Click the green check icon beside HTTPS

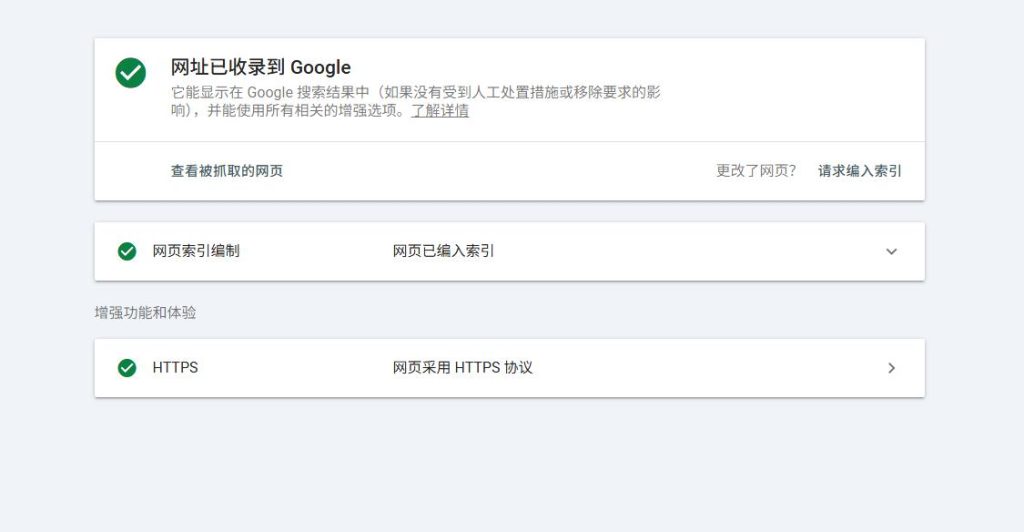pyautogui.click(x=127, y=368)
